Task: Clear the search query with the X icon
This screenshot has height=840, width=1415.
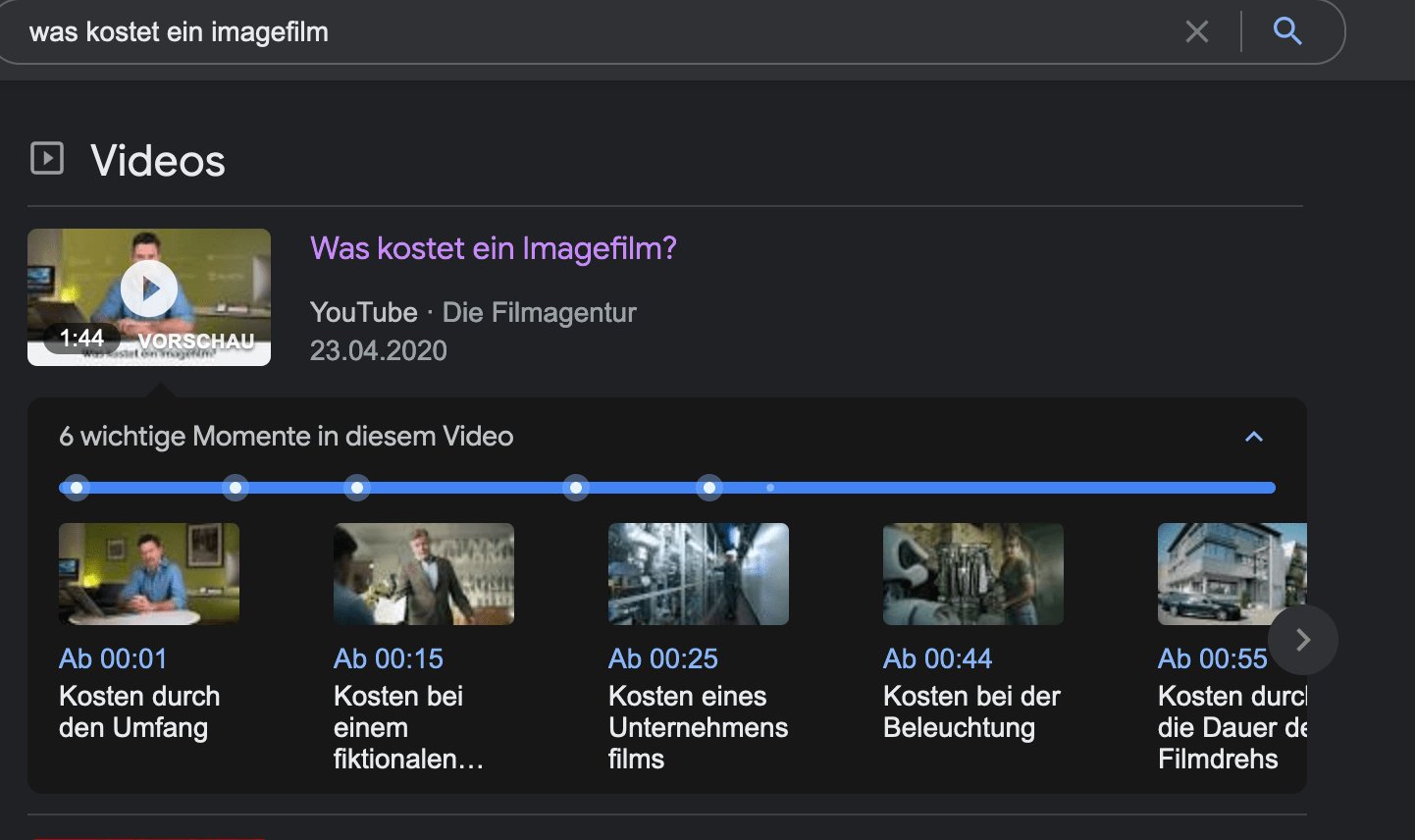Action: (x=1196, y=32)
